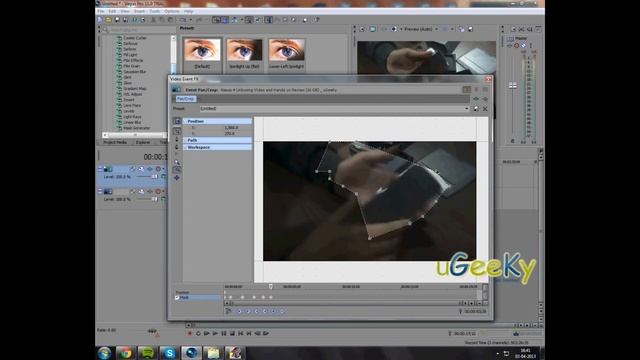Go to next keyframe in Pan/Crop

[x=256, y=311]
